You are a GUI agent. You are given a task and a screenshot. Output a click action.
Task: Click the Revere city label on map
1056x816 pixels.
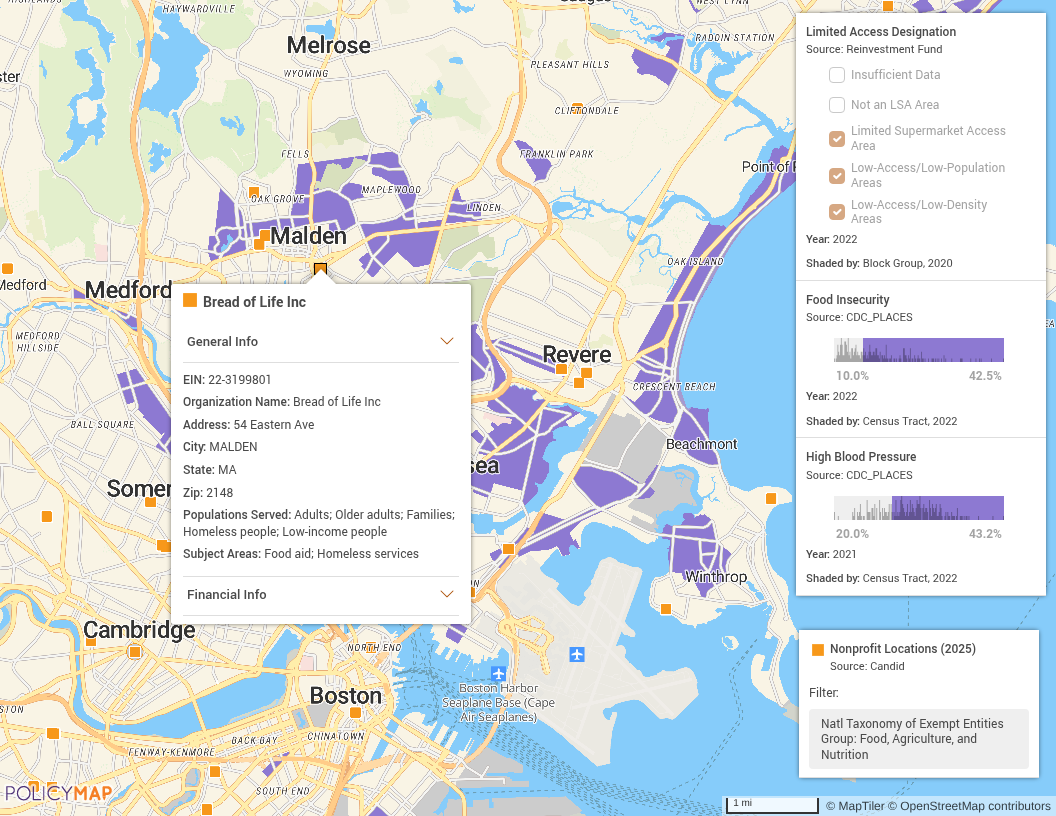(x=577, y=354)
